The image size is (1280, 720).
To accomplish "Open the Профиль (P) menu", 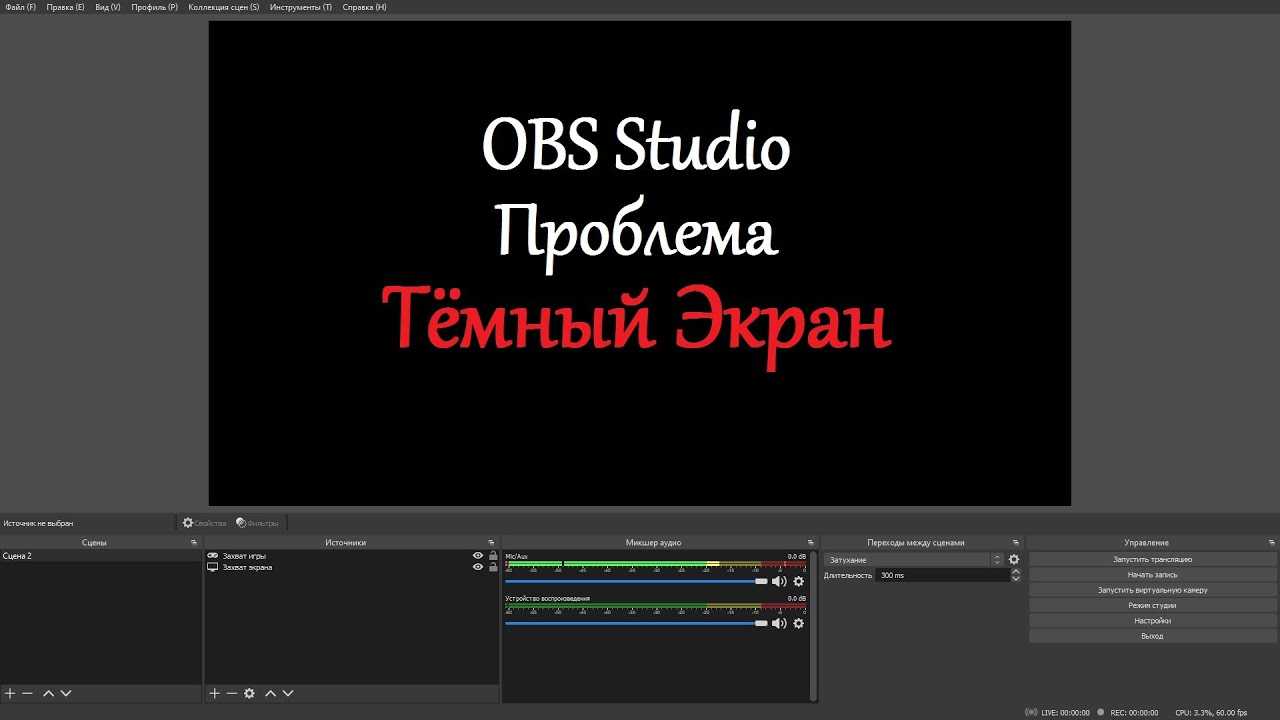I will (154, 7).
